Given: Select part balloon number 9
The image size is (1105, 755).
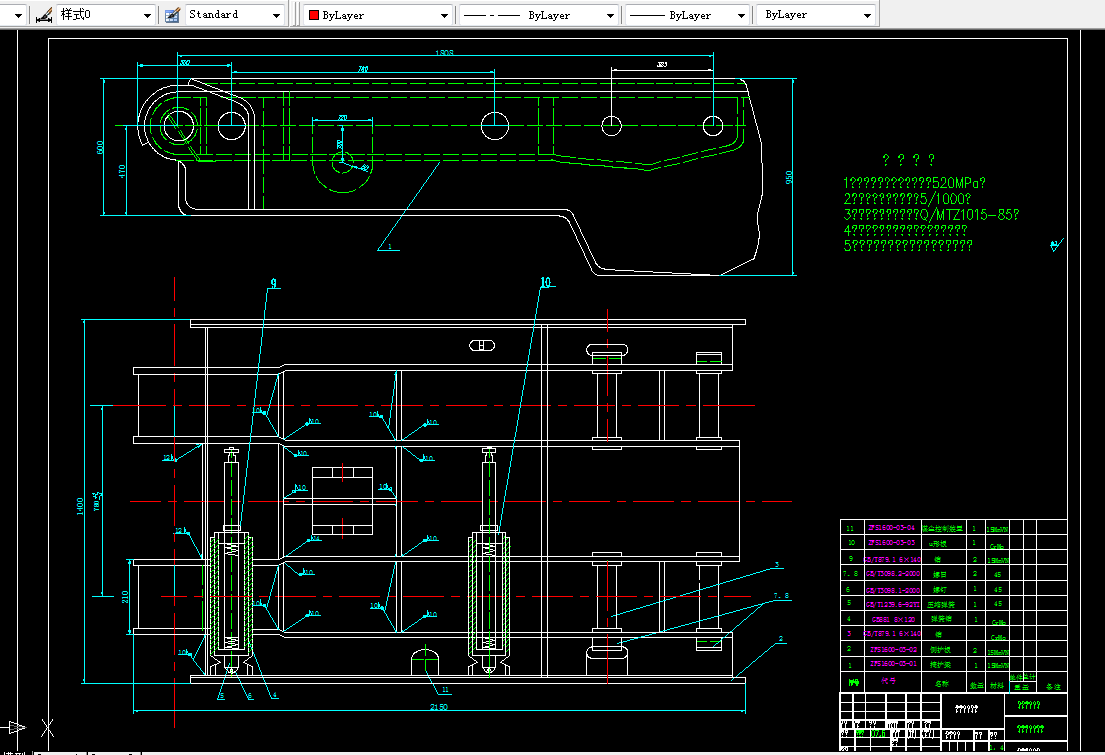Looking at the screenshot, I should tap(273, 283).
